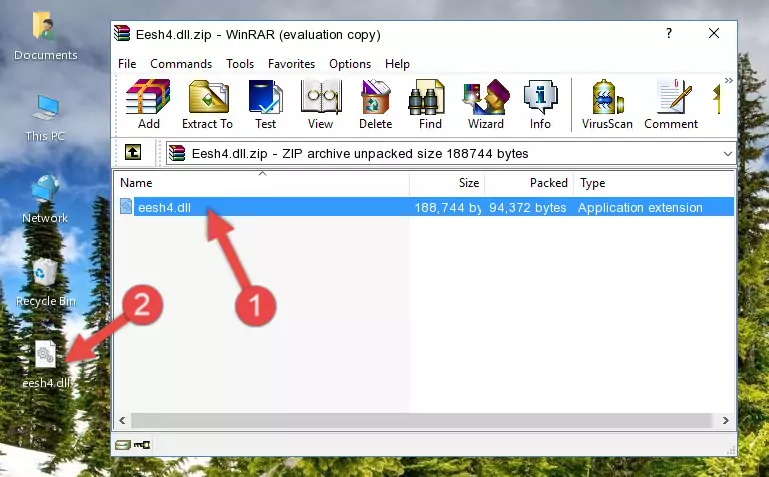Click the horizontal scrollbar thumb

pyautogui.click(x=421, y=421)
